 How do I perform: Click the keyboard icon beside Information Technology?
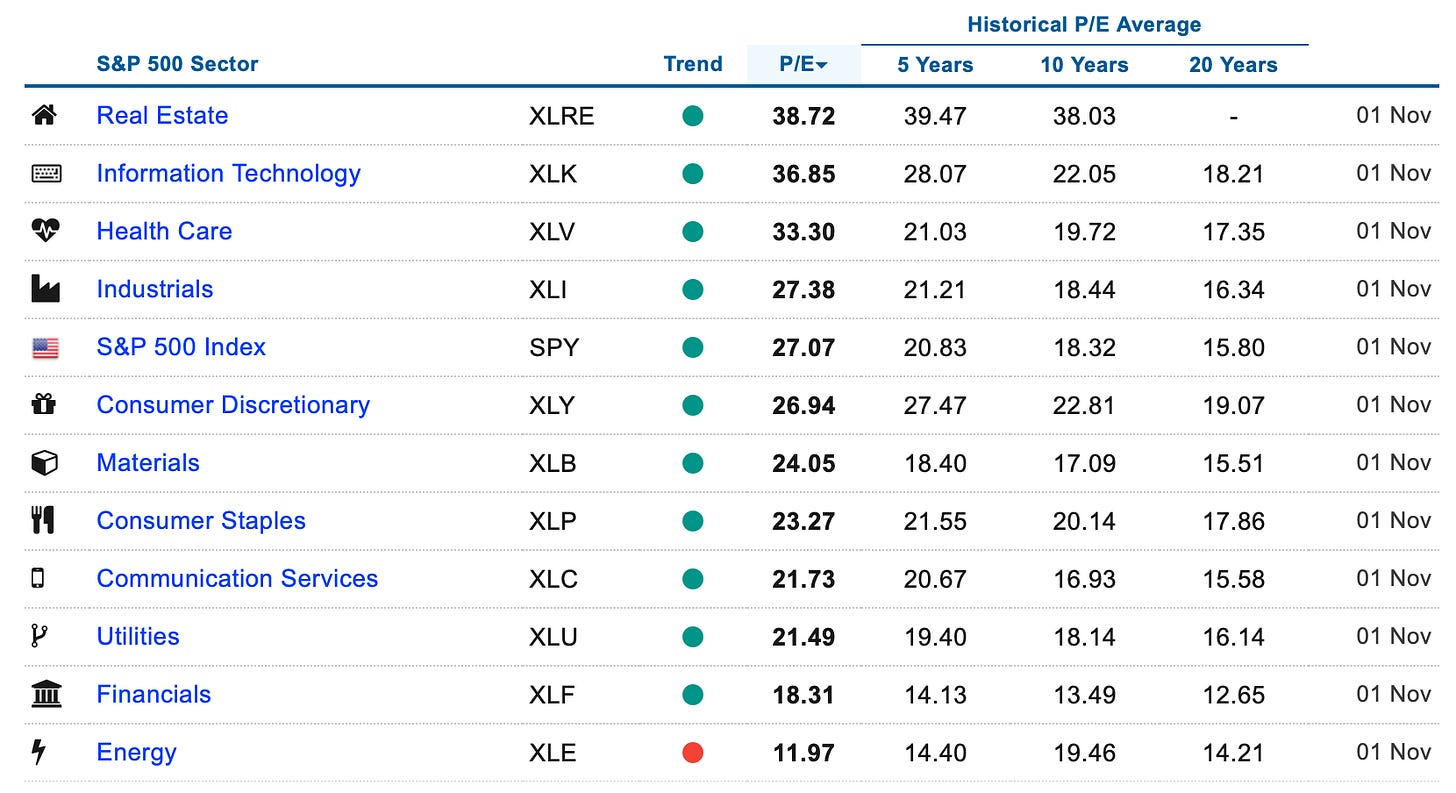[46, 173]
